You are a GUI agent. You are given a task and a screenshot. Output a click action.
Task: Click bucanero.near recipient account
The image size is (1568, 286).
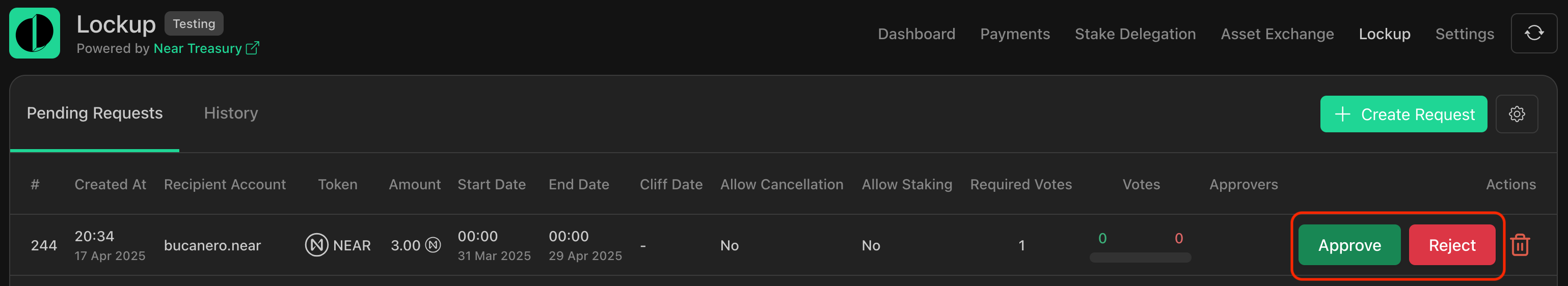pos(212,245)
